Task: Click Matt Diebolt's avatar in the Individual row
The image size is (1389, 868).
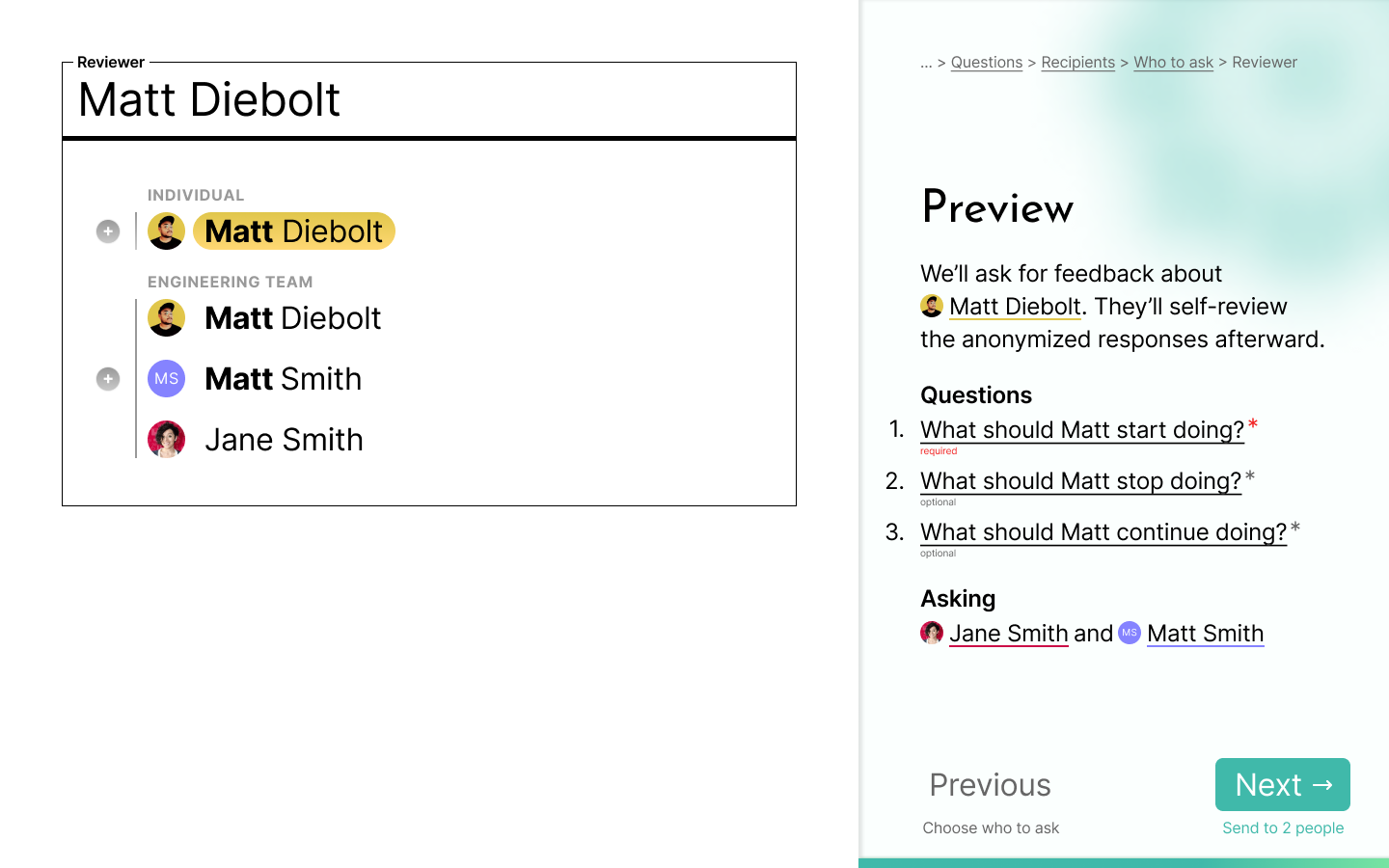Action: (166, 231)
